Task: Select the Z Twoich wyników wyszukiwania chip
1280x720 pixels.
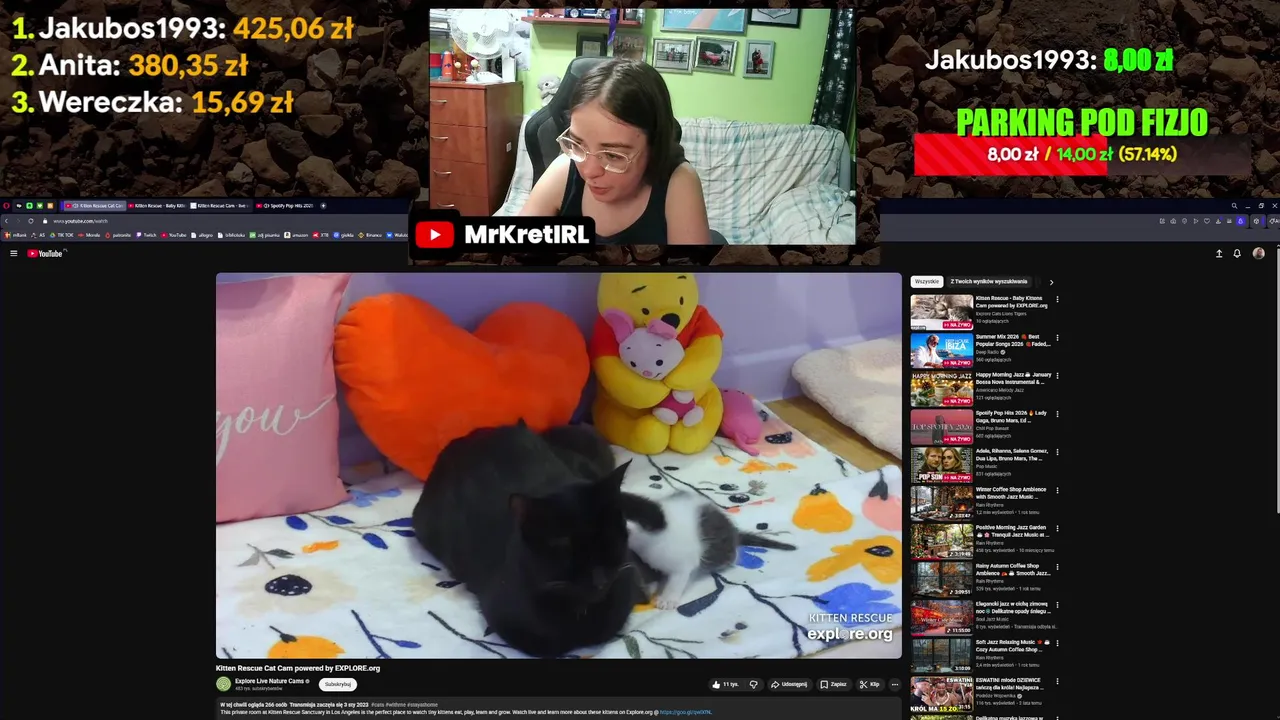Action: point(989,282)
